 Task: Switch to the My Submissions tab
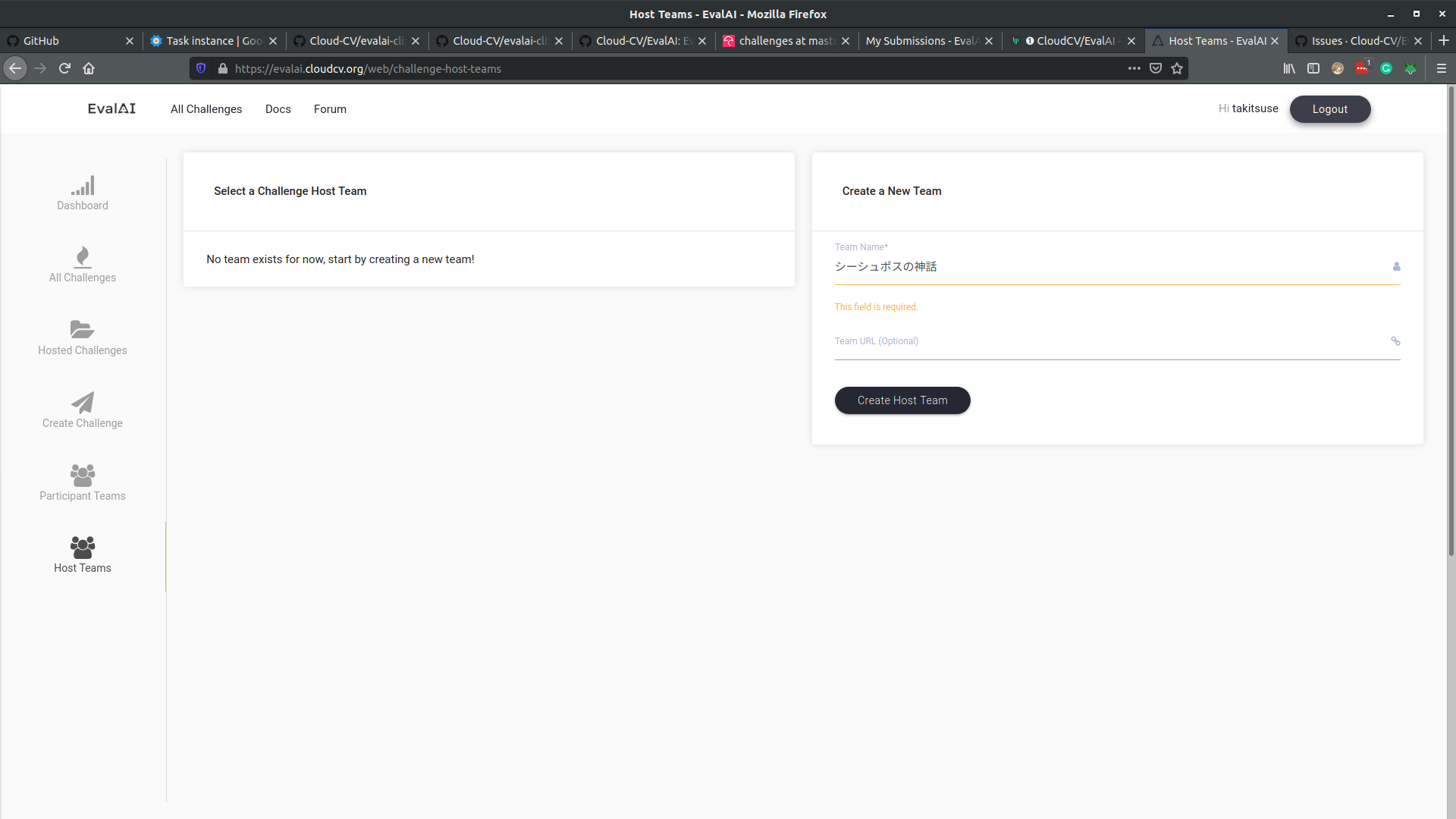(918, 40)
